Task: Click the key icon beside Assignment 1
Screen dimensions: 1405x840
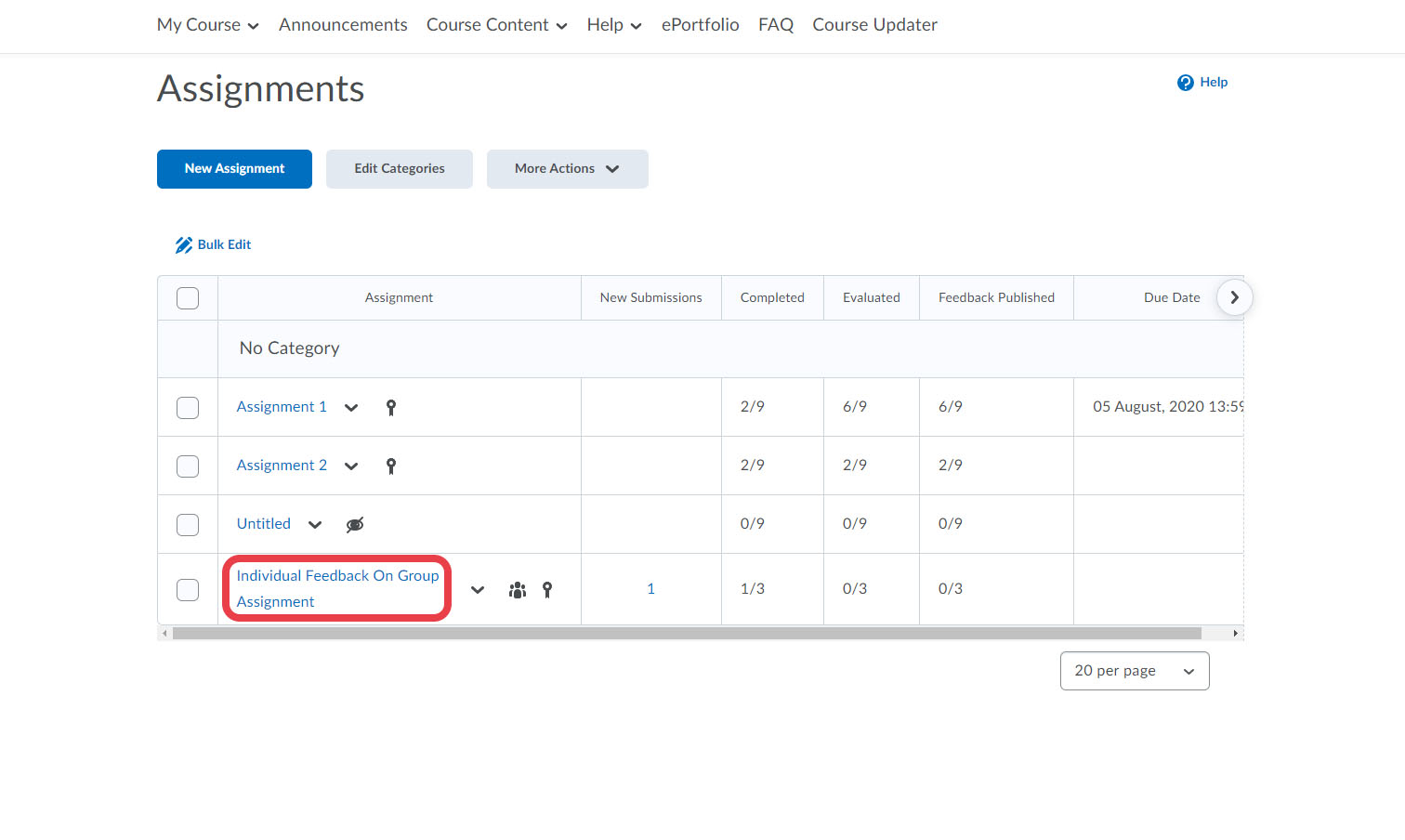Action: (x=391, y=407)
